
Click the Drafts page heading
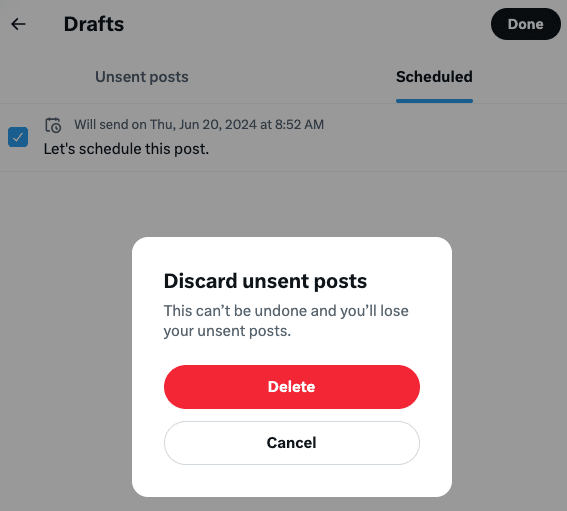pos(94,24)
